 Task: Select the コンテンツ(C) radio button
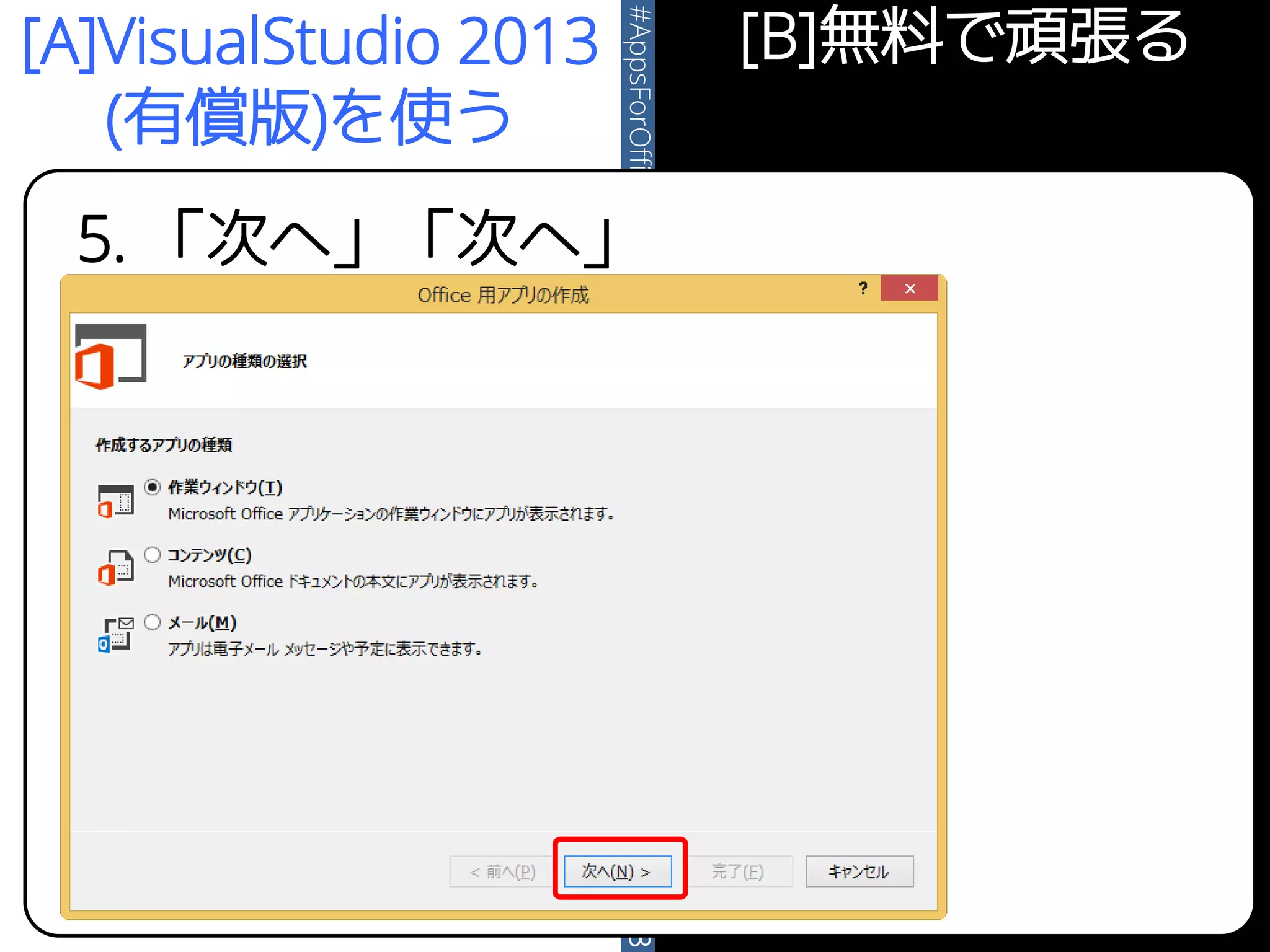(x=153, y=555)
